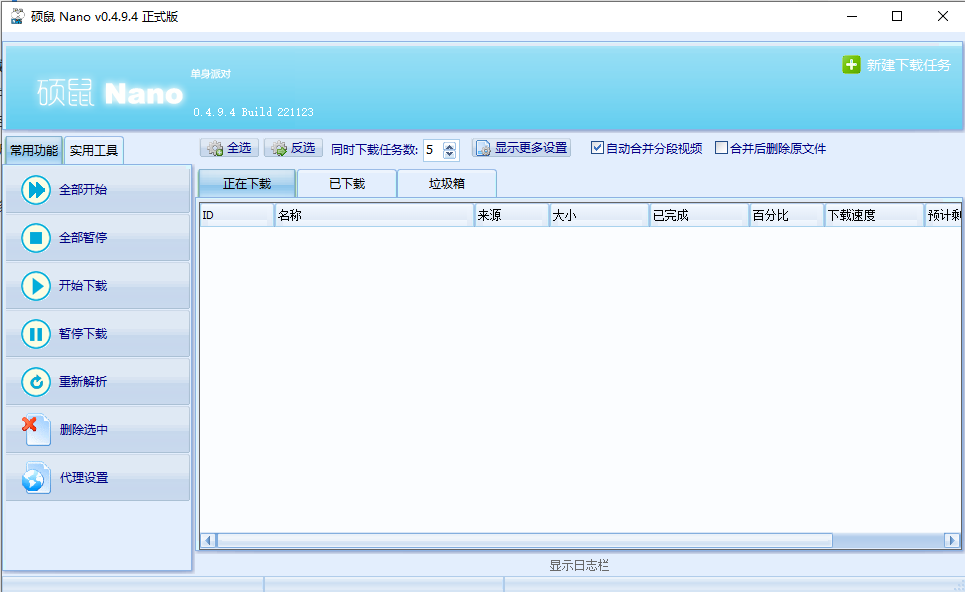The image size is (965, 592).
Task: Click the app icon in the title bar
Action: point(17,17)
